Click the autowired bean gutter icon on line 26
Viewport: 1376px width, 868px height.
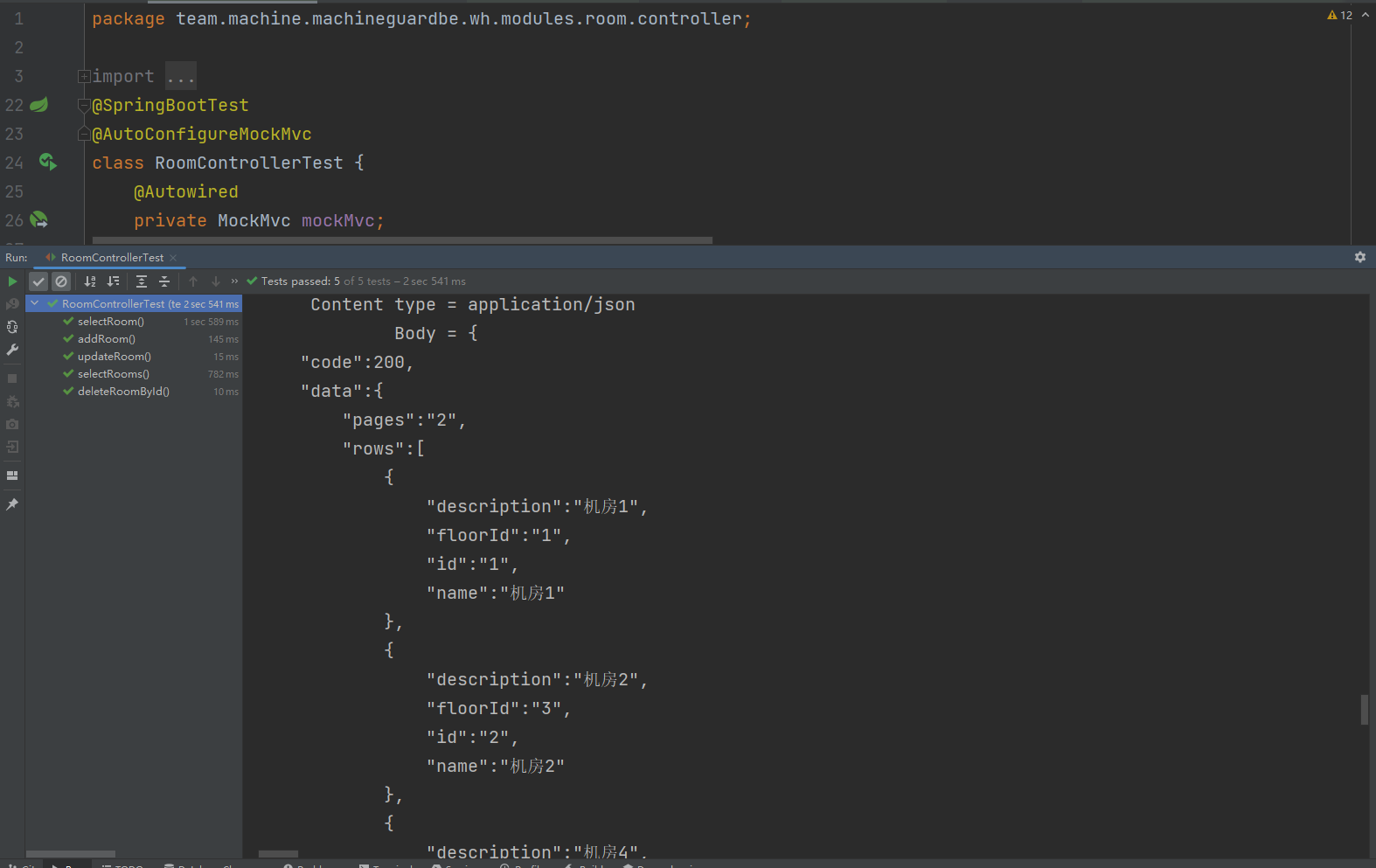tap(39, 219)
